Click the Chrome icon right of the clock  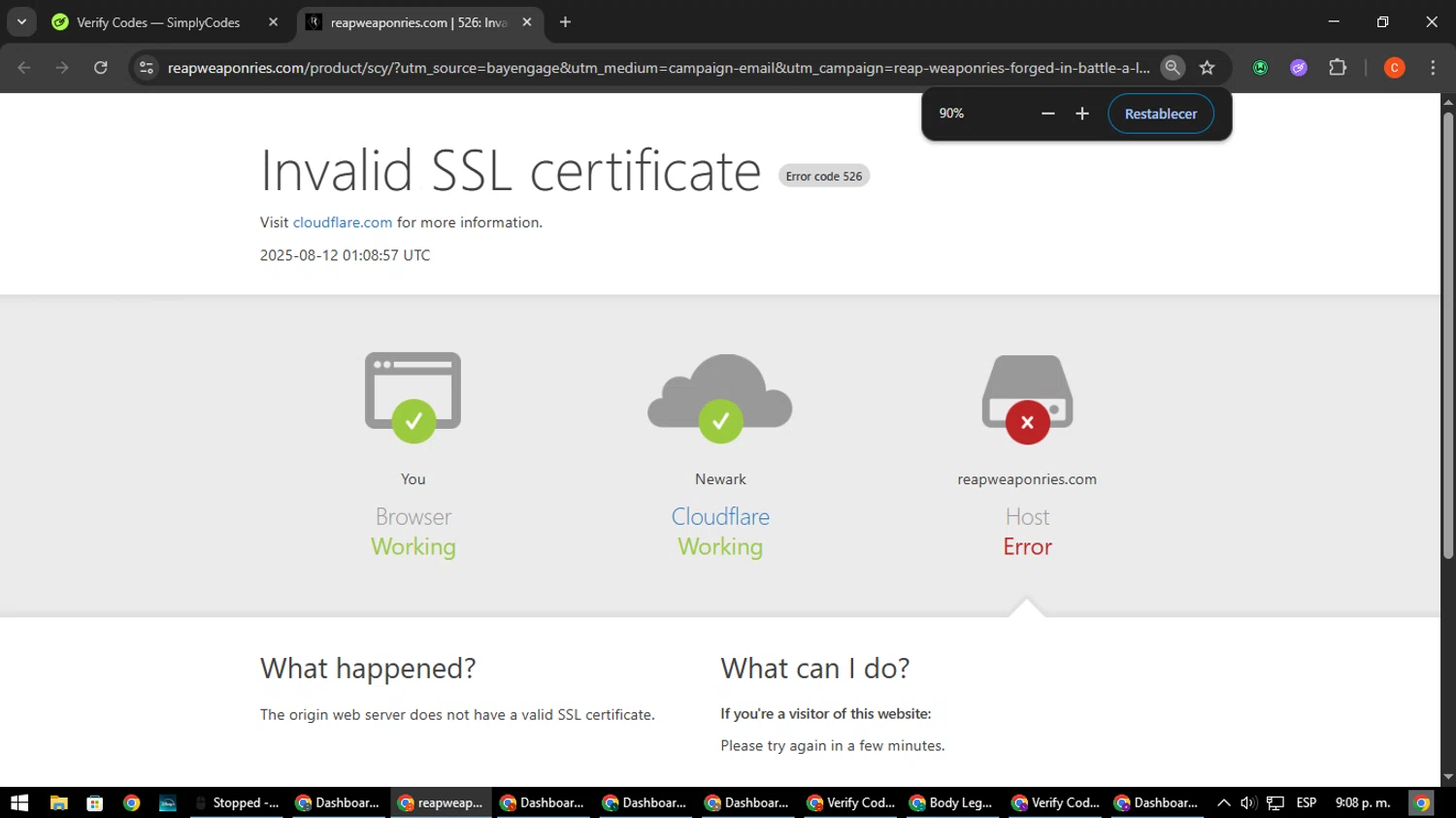pos(1421,802)
